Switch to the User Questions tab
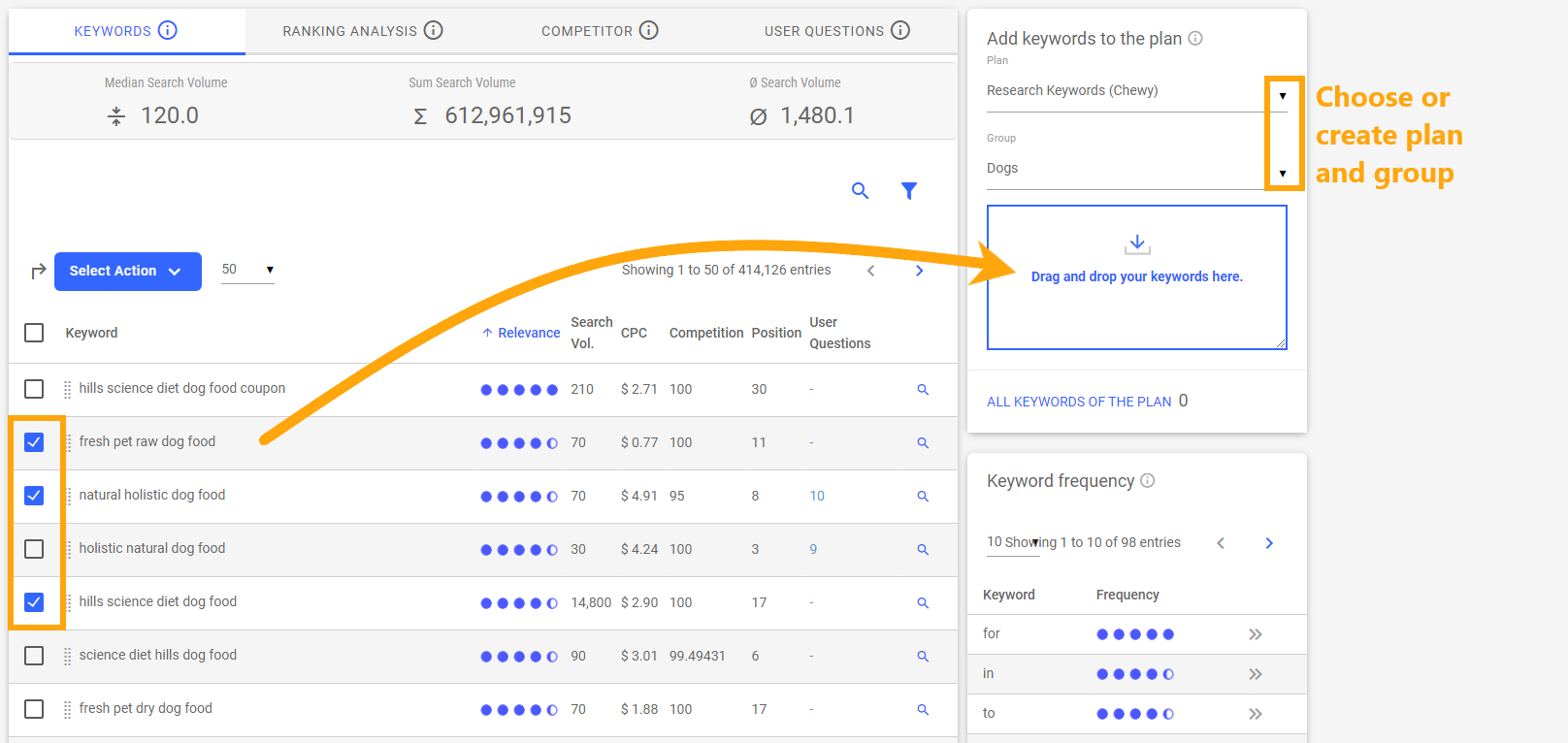Viewport: 1568px width, 743px height. tap(837, 31)
